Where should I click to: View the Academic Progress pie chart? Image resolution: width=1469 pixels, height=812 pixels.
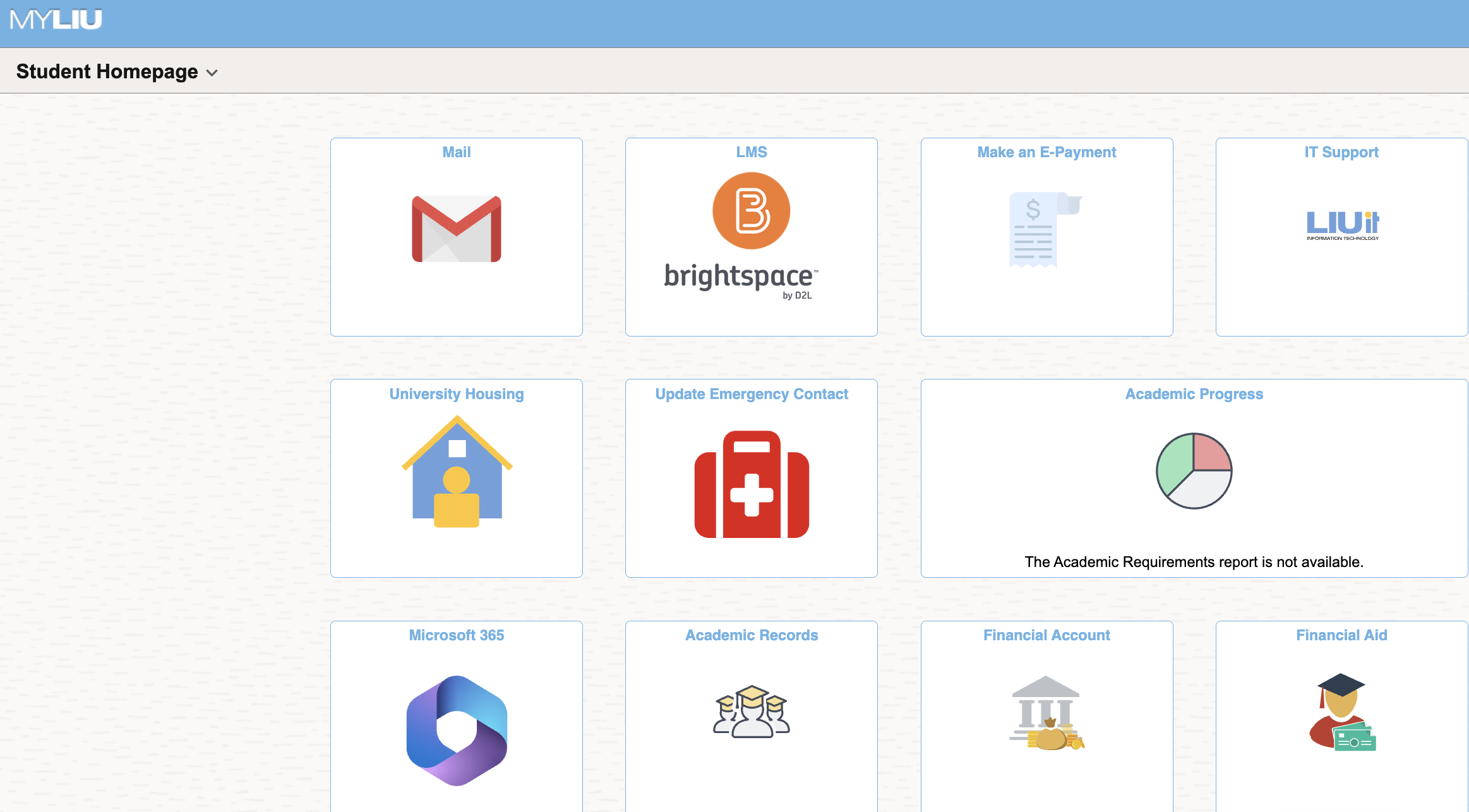pyautogui.click(x=1194, y=470)
